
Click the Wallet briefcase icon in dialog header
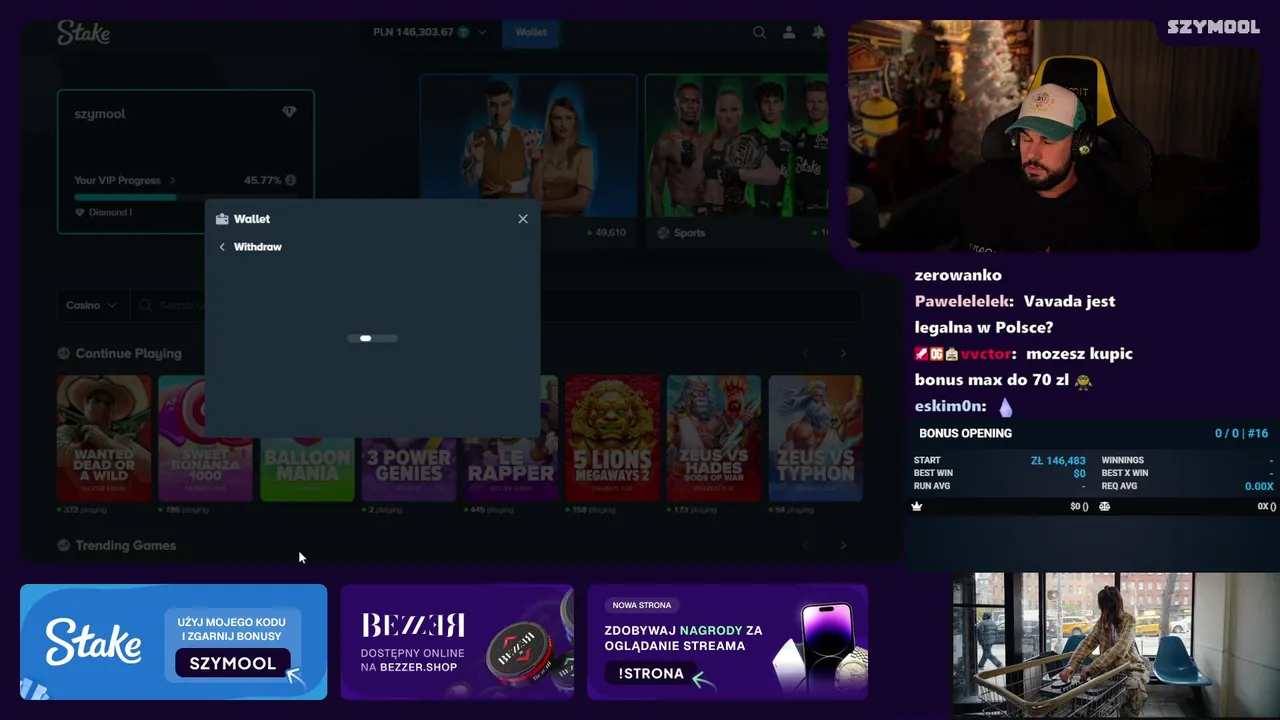tap(222, 219)
